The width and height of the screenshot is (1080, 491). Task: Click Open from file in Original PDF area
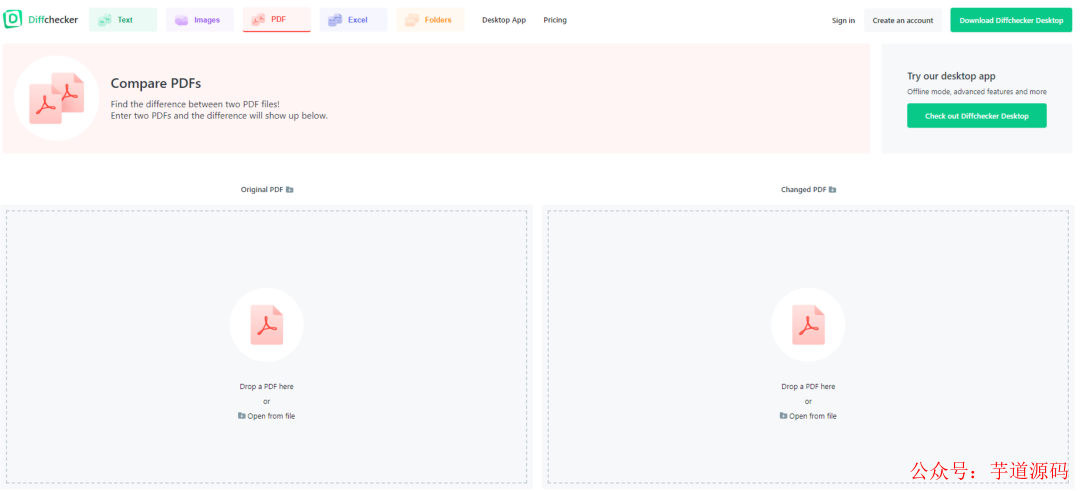click(267, 416)
